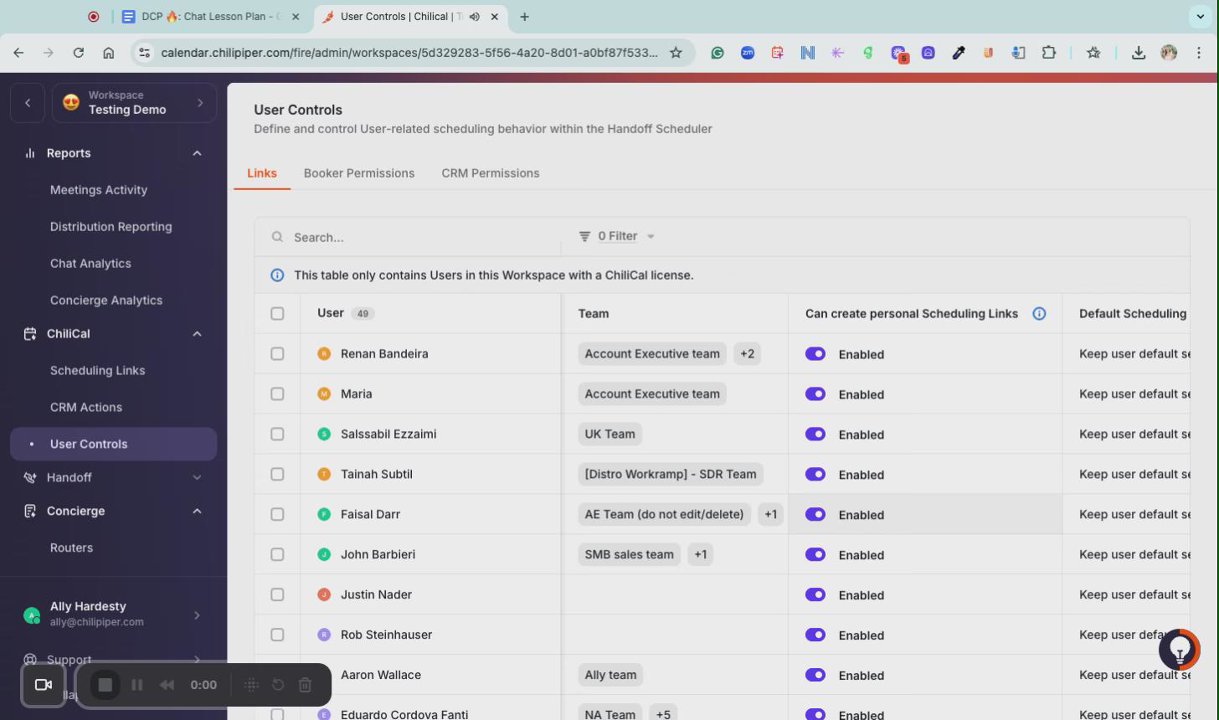Open Meetings Activity report
Image resolution: width=1219 pixels, height=720 pixels.
(x=98, y=190)
